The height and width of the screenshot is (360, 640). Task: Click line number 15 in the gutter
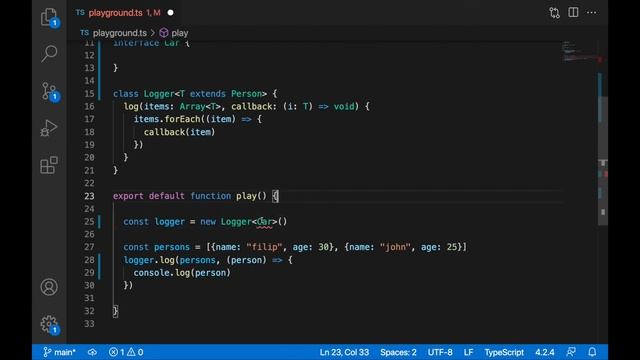pyautogui.click(x=89, y=94)
